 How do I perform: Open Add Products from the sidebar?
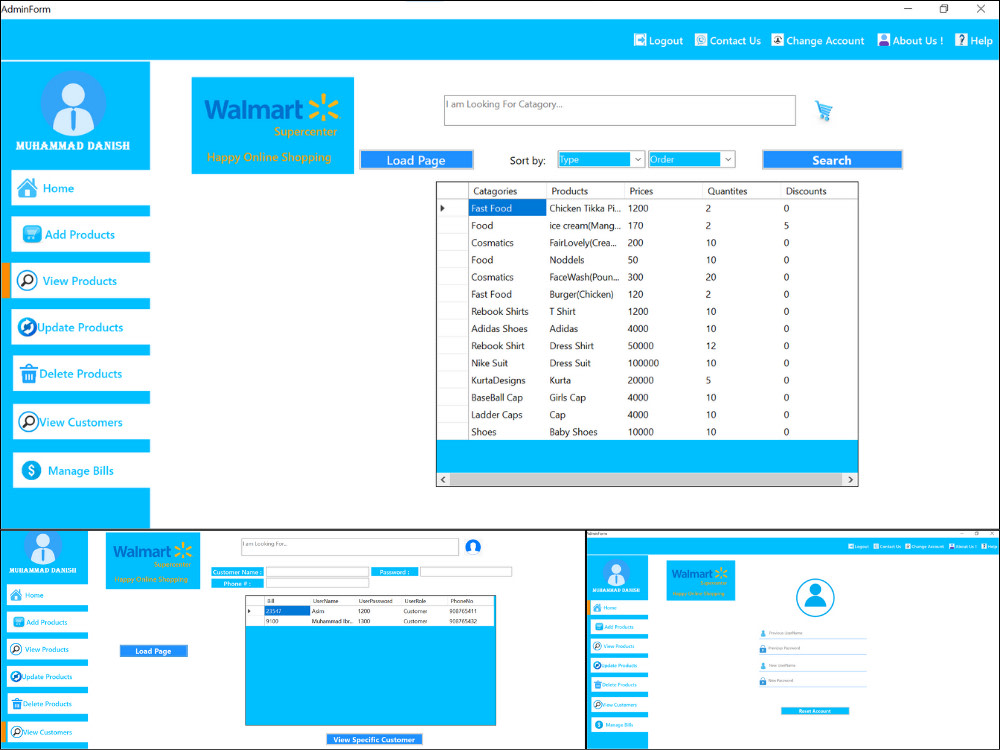[30, 234]
